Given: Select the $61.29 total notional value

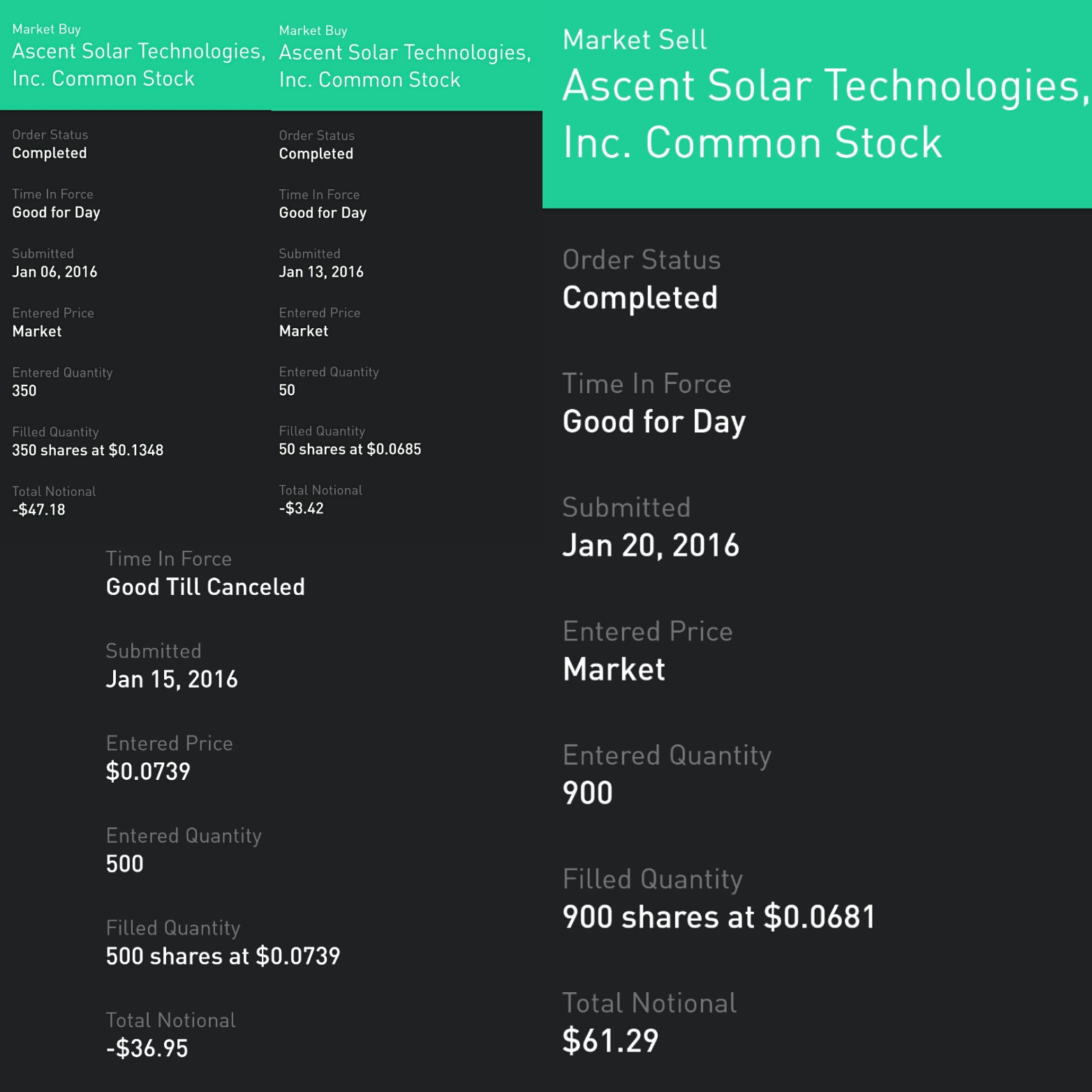Looking at the screenshot, I should (x=610, y=1040).
